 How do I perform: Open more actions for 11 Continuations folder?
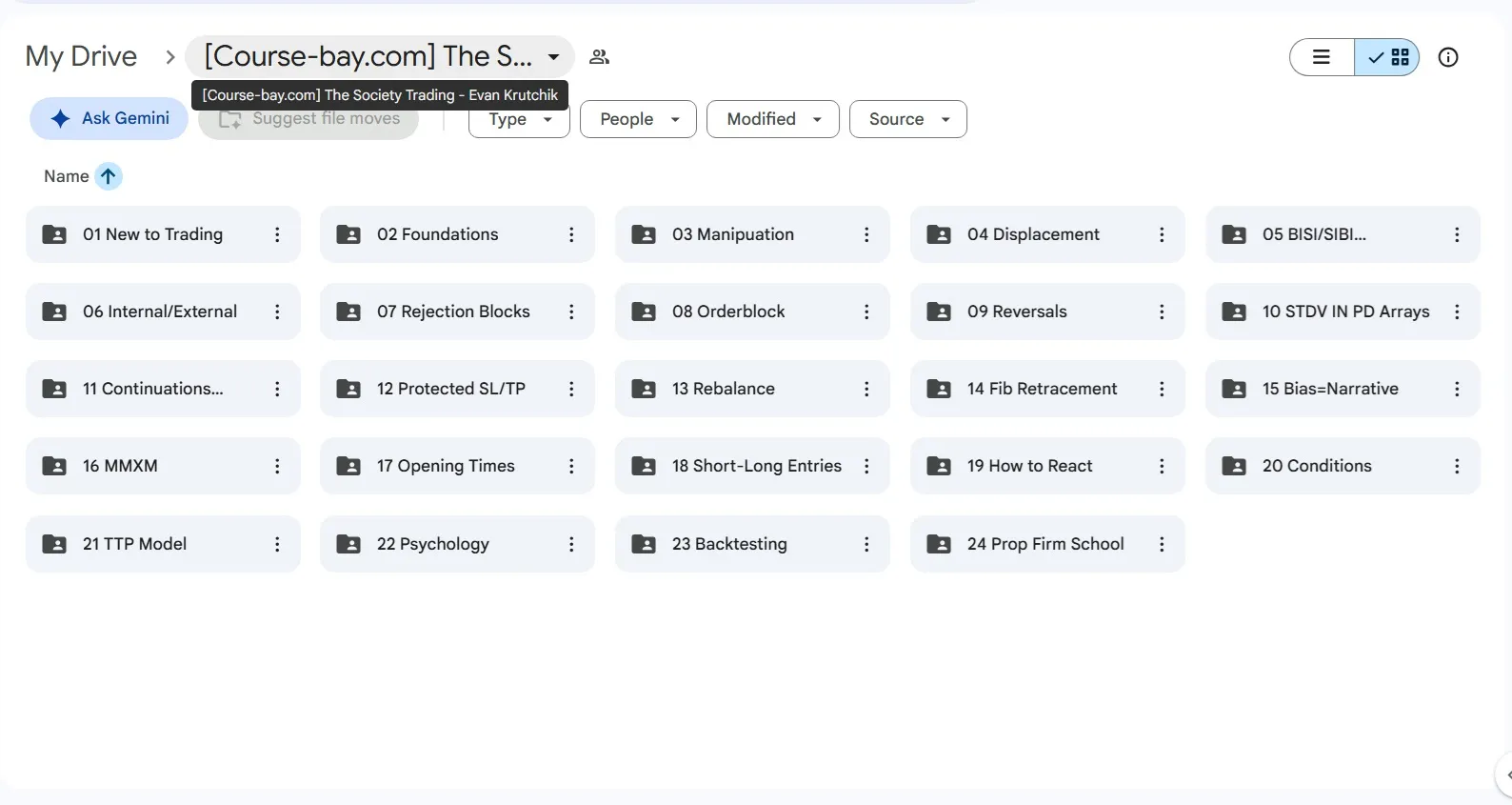277,389
